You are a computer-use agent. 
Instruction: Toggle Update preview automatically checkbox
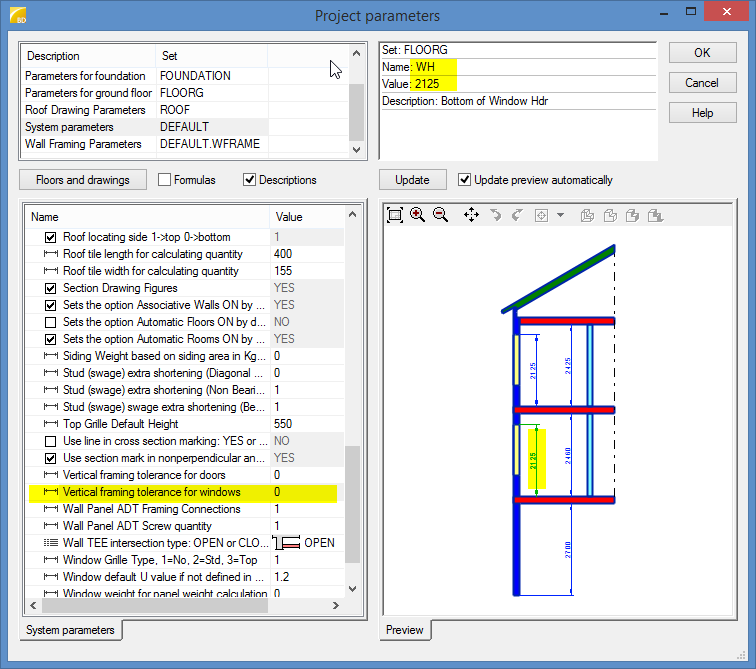pos(465,180)
